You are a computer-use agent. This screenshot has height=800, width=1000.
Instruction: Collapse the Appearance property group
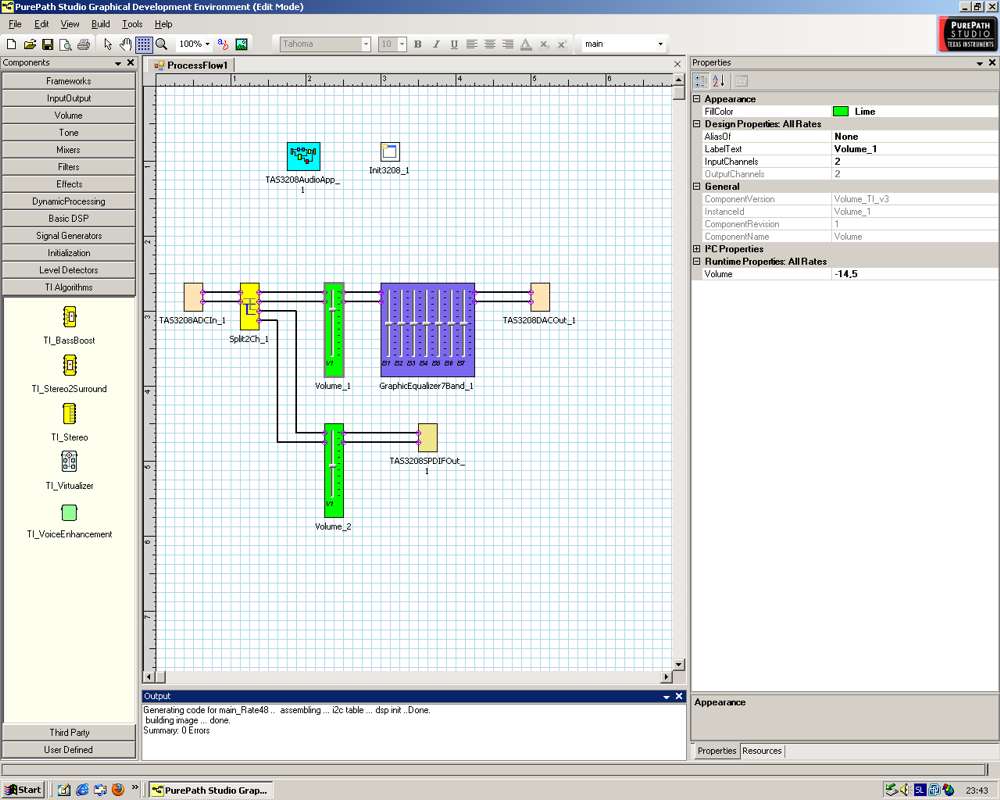[696, 99]
